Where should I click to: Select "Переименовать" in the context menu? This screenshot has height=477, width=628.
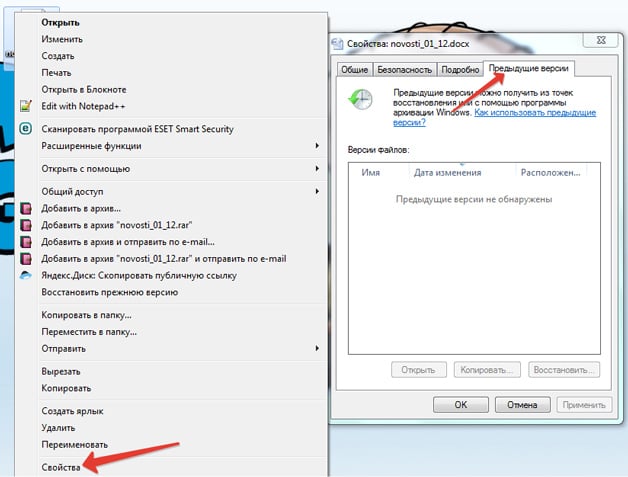click(75, 444)
